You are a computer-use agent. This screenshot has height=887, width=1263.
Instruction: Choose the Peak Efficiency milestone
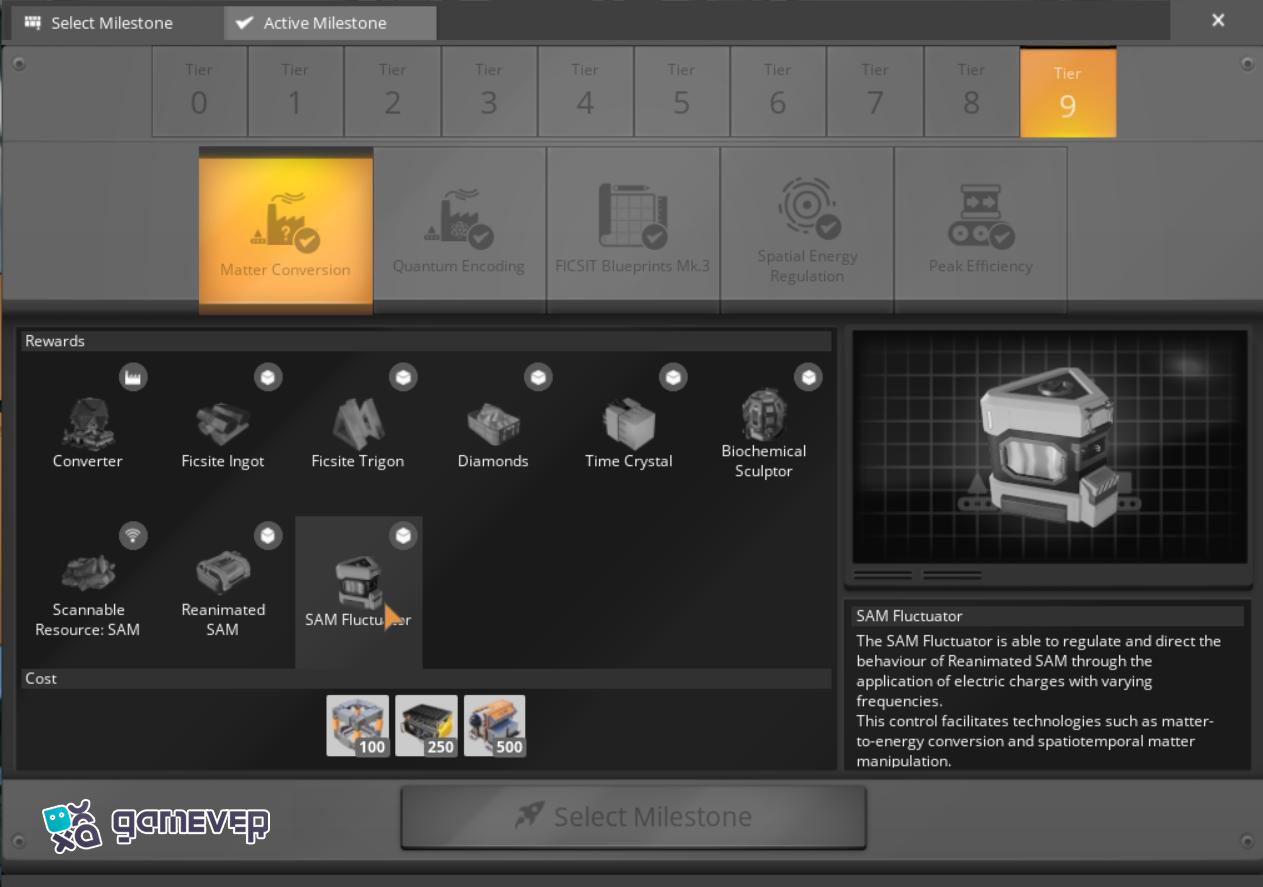tap(980, 230)
